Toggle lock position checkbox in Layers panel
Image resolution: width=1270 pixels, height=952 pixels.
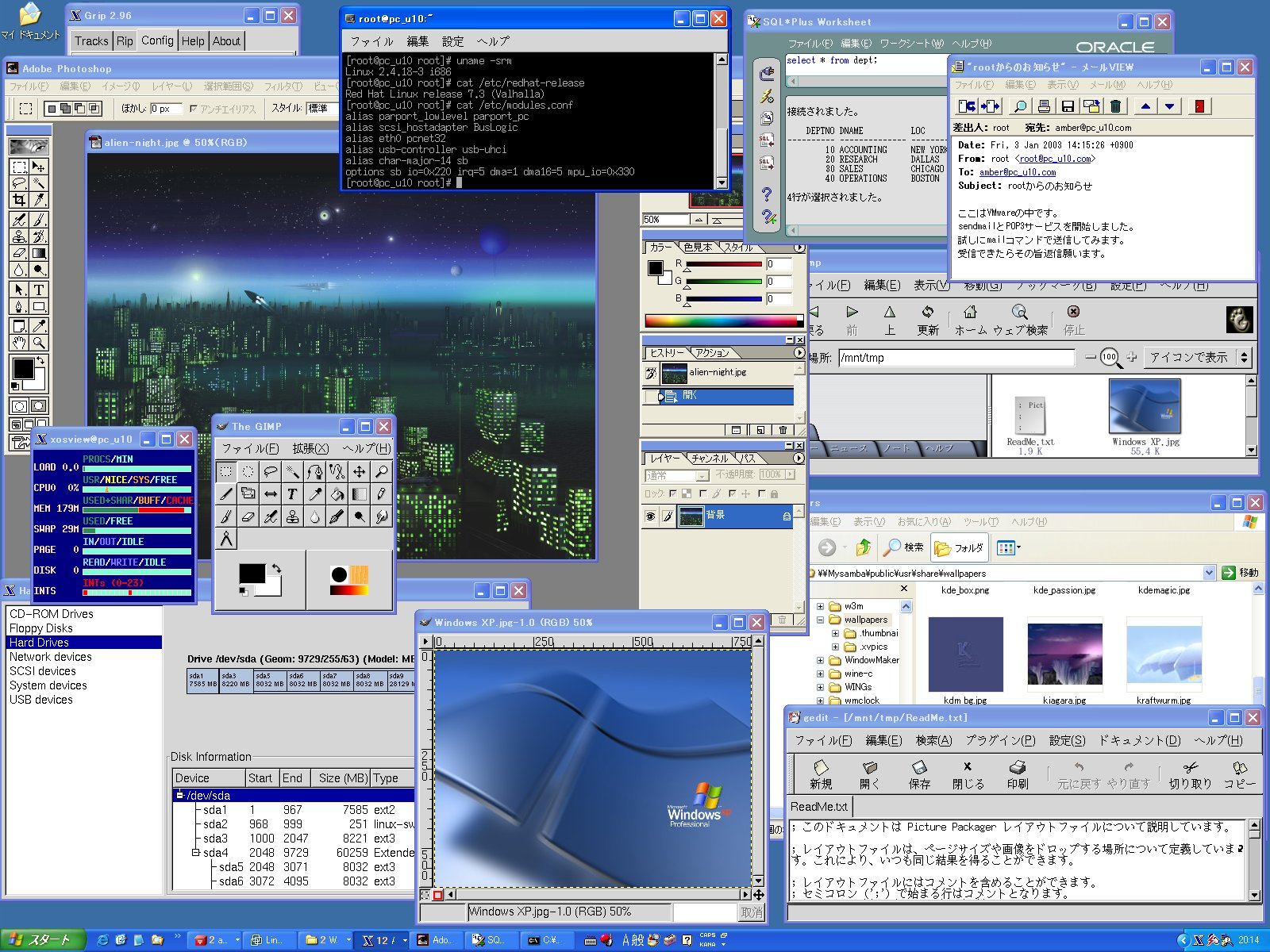[x=732, y=493]
